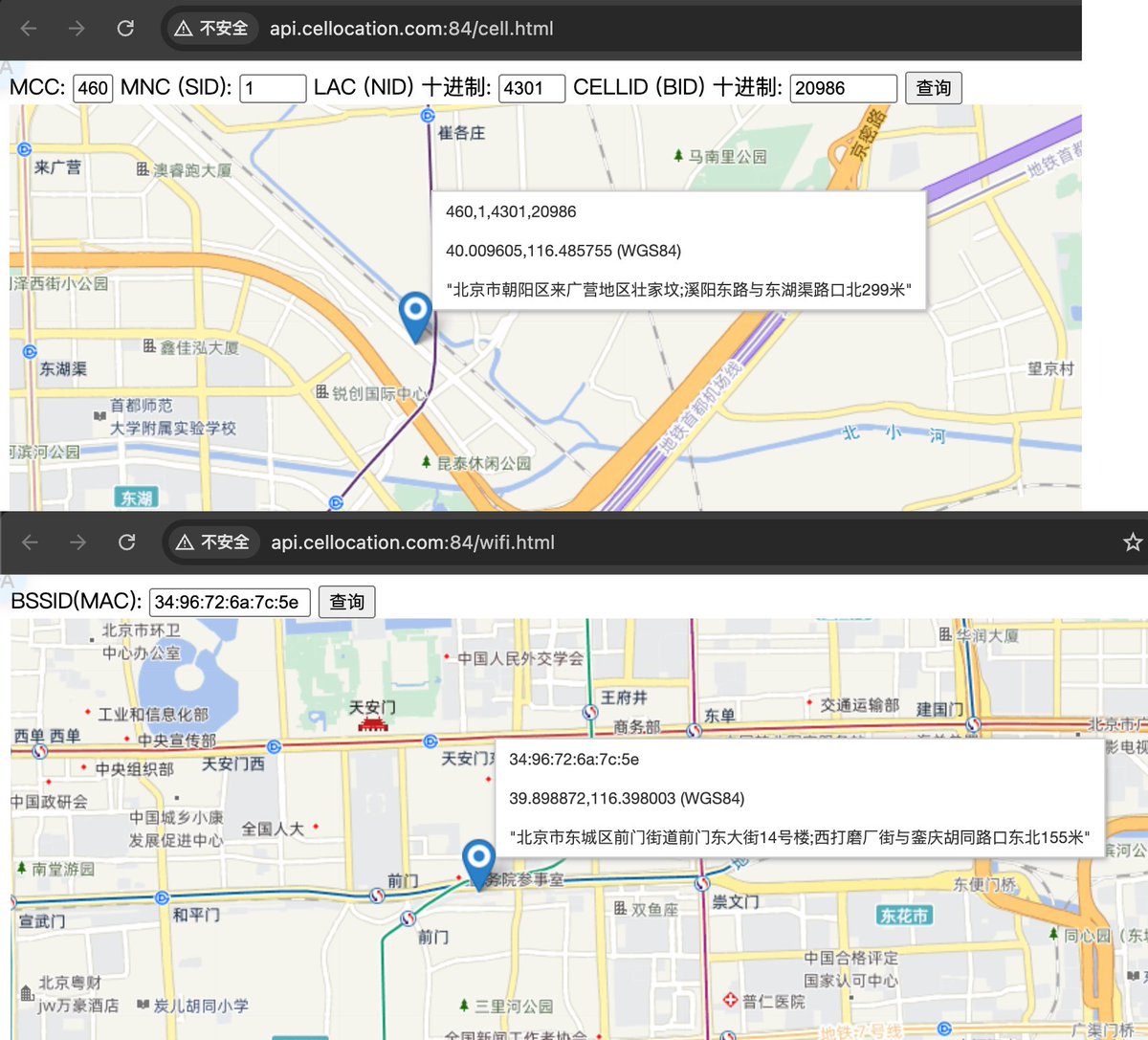The height and width of the screenshot is (1040, 1148).
Task: Click the 查询 button for cell lookup
Action: [933, 88]
